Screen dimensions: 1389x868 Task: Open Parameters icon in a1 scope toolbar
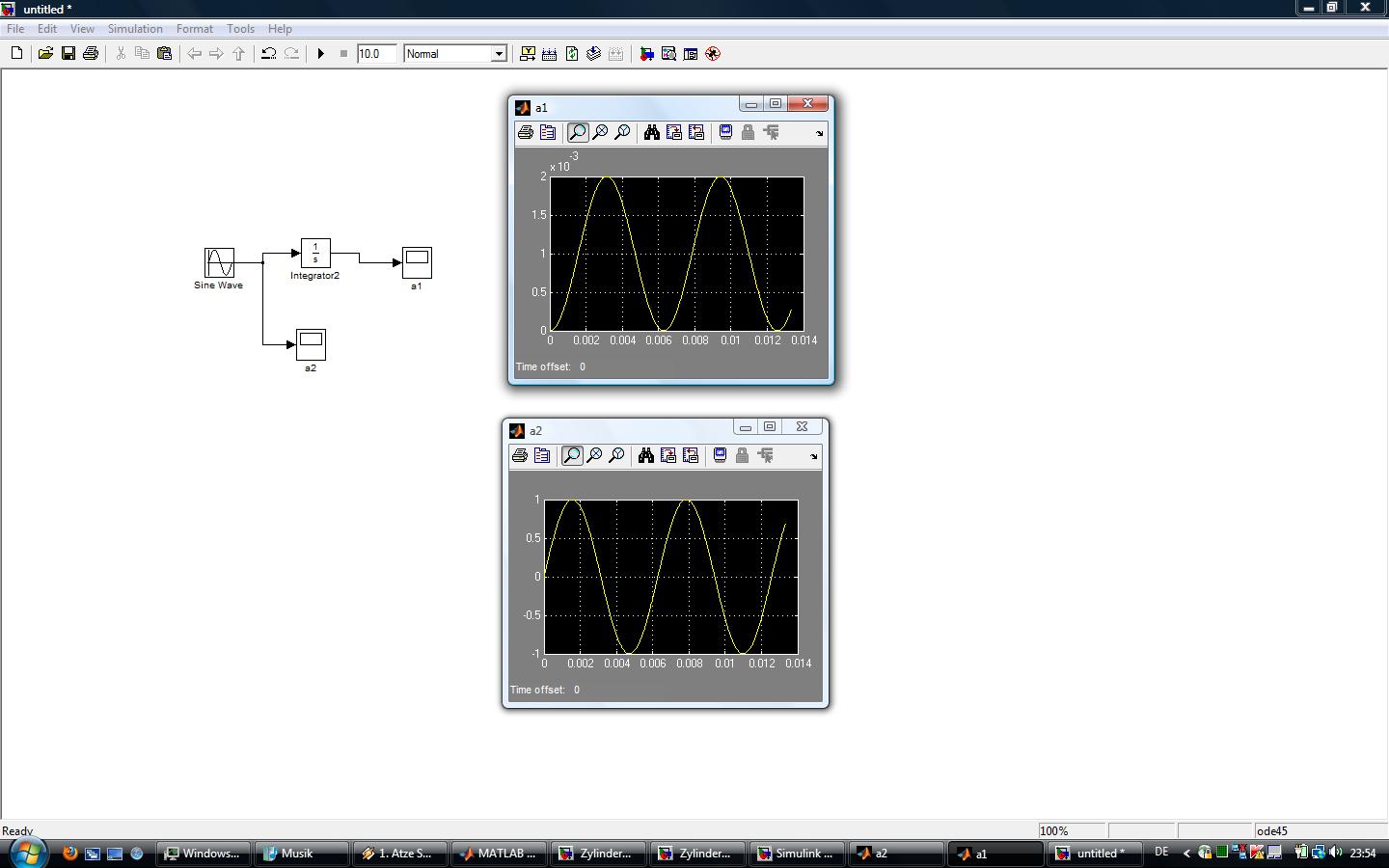tap(548, 133)
